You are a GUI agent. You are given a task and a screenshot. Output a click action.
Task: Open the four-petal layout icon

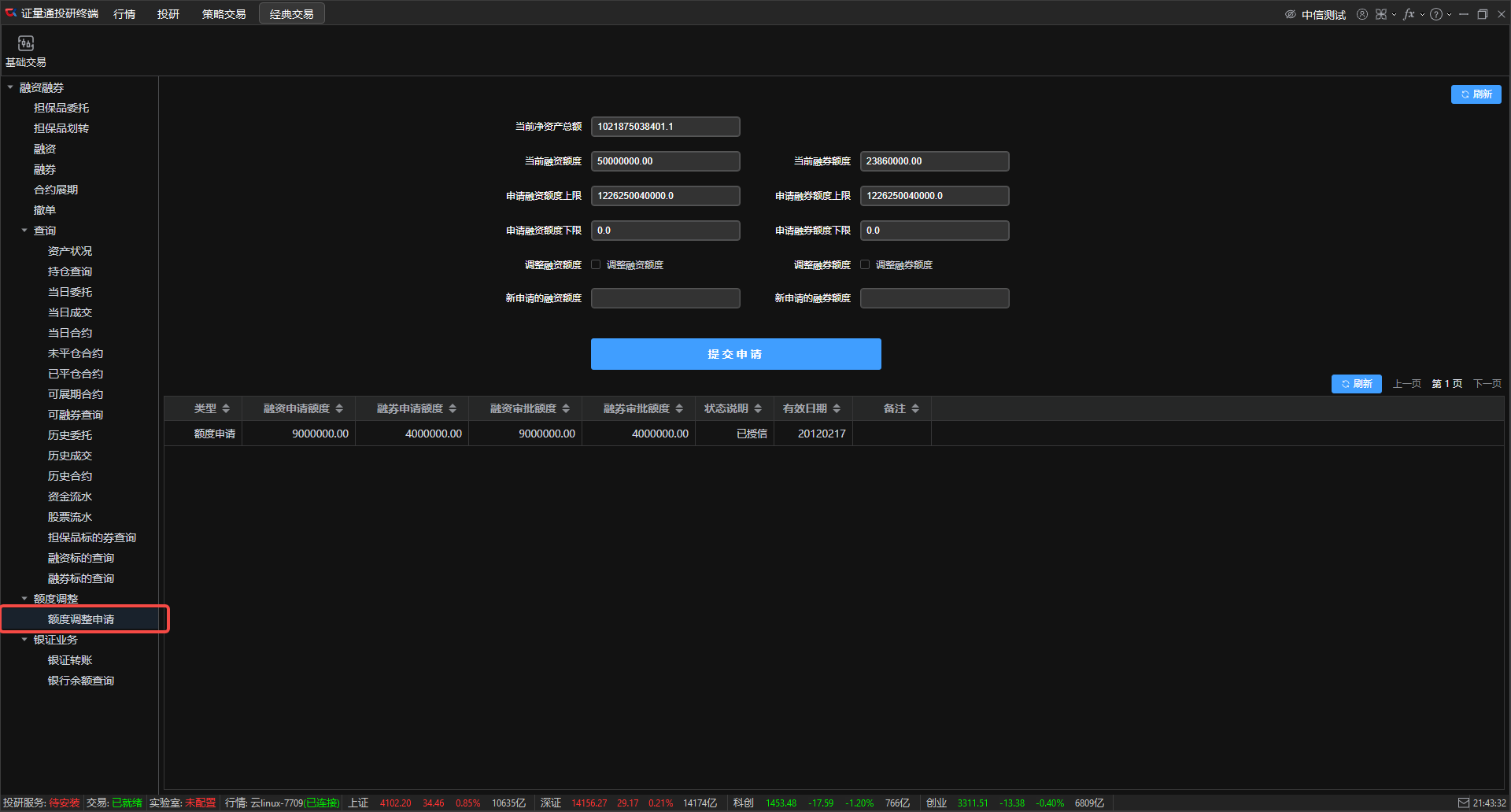click(x=1381, y=14)
